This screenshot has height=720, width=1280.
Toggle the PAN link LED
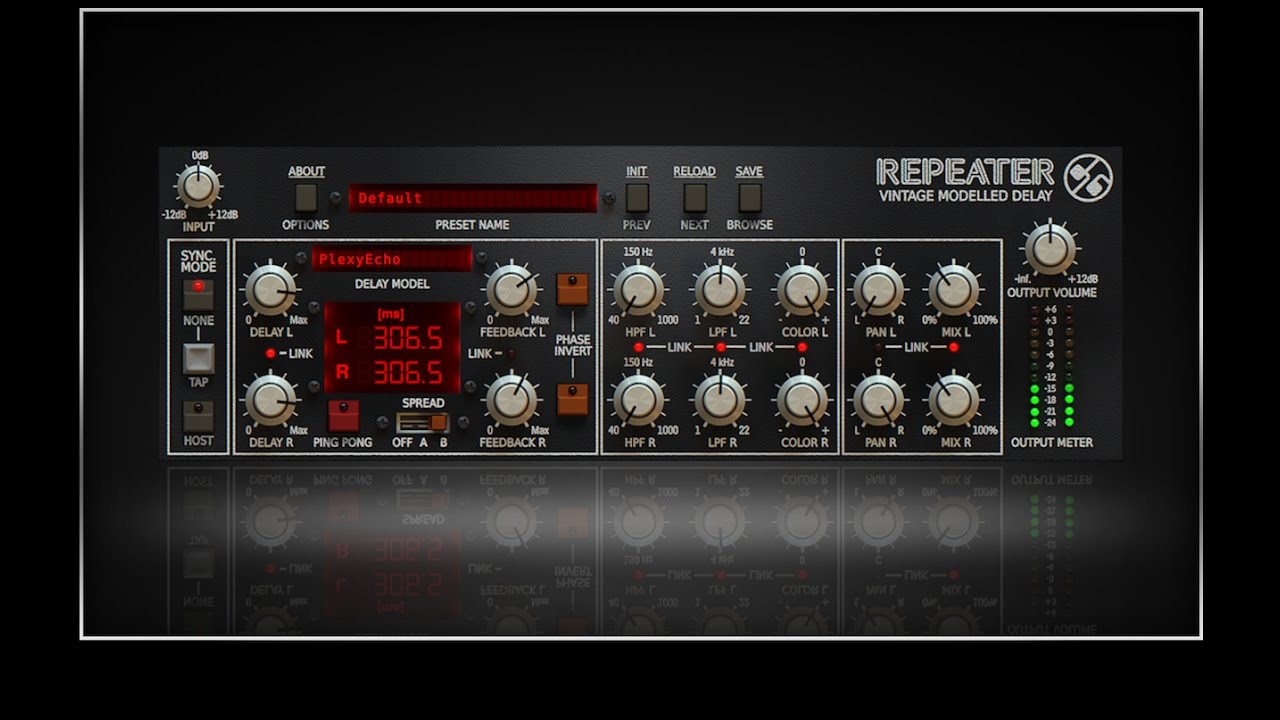click(879, 347)
